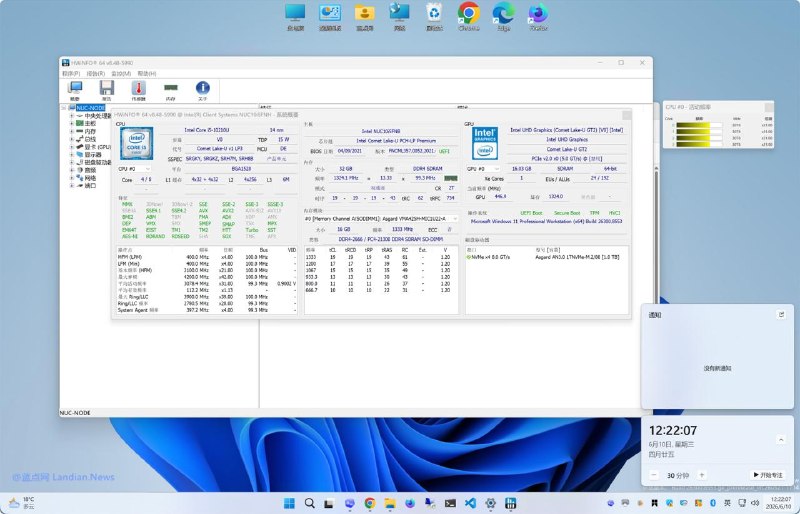Click the Bluetooth tray icon

point(713,503)
